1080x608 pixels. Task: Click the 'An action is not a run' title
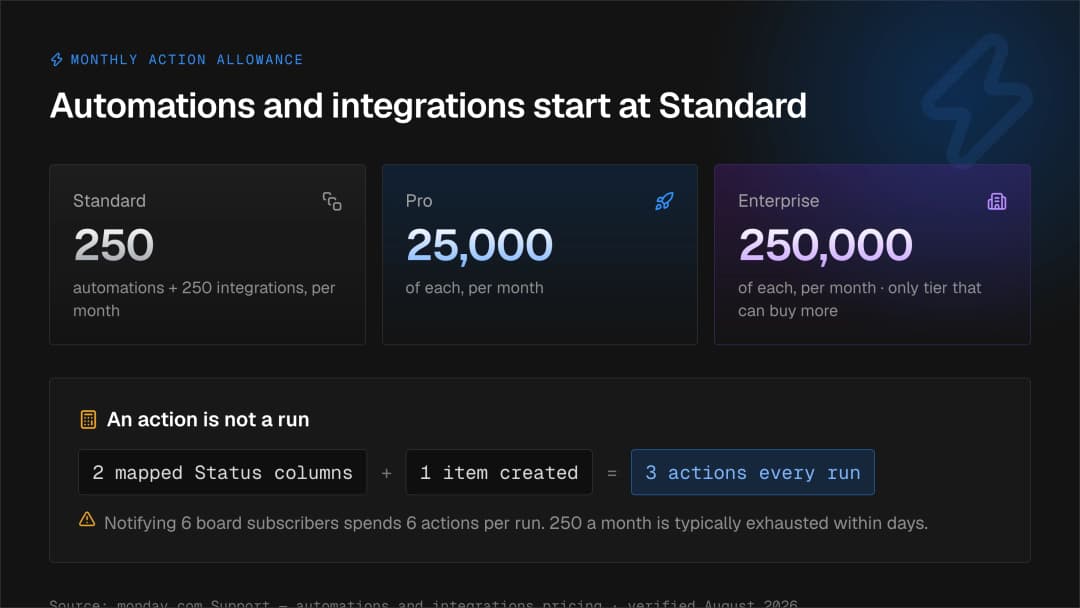pyautogui.click(x=208, y=419)
